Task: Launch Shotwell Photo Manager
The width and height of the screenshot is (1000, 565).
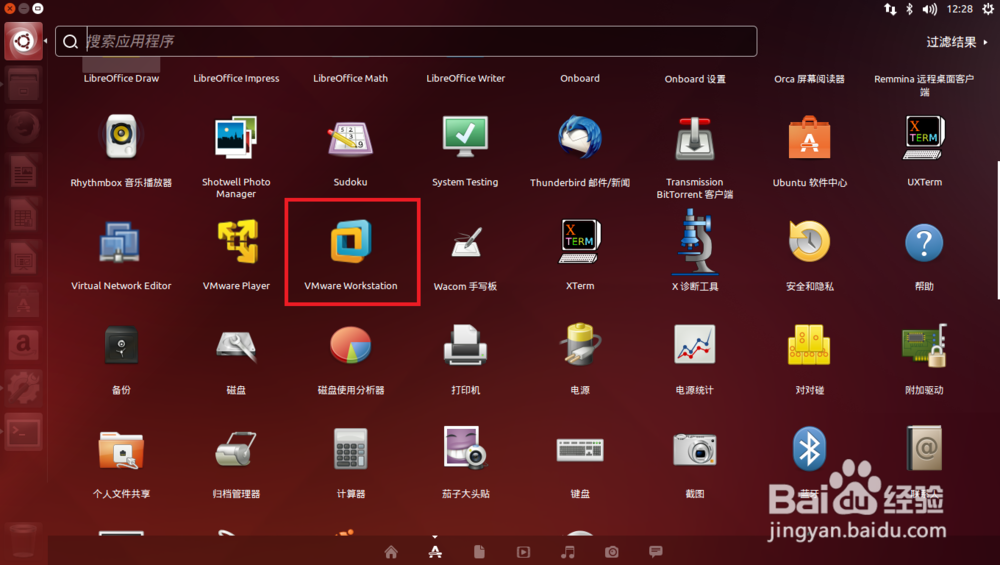Action: click(x=236, y=136)
